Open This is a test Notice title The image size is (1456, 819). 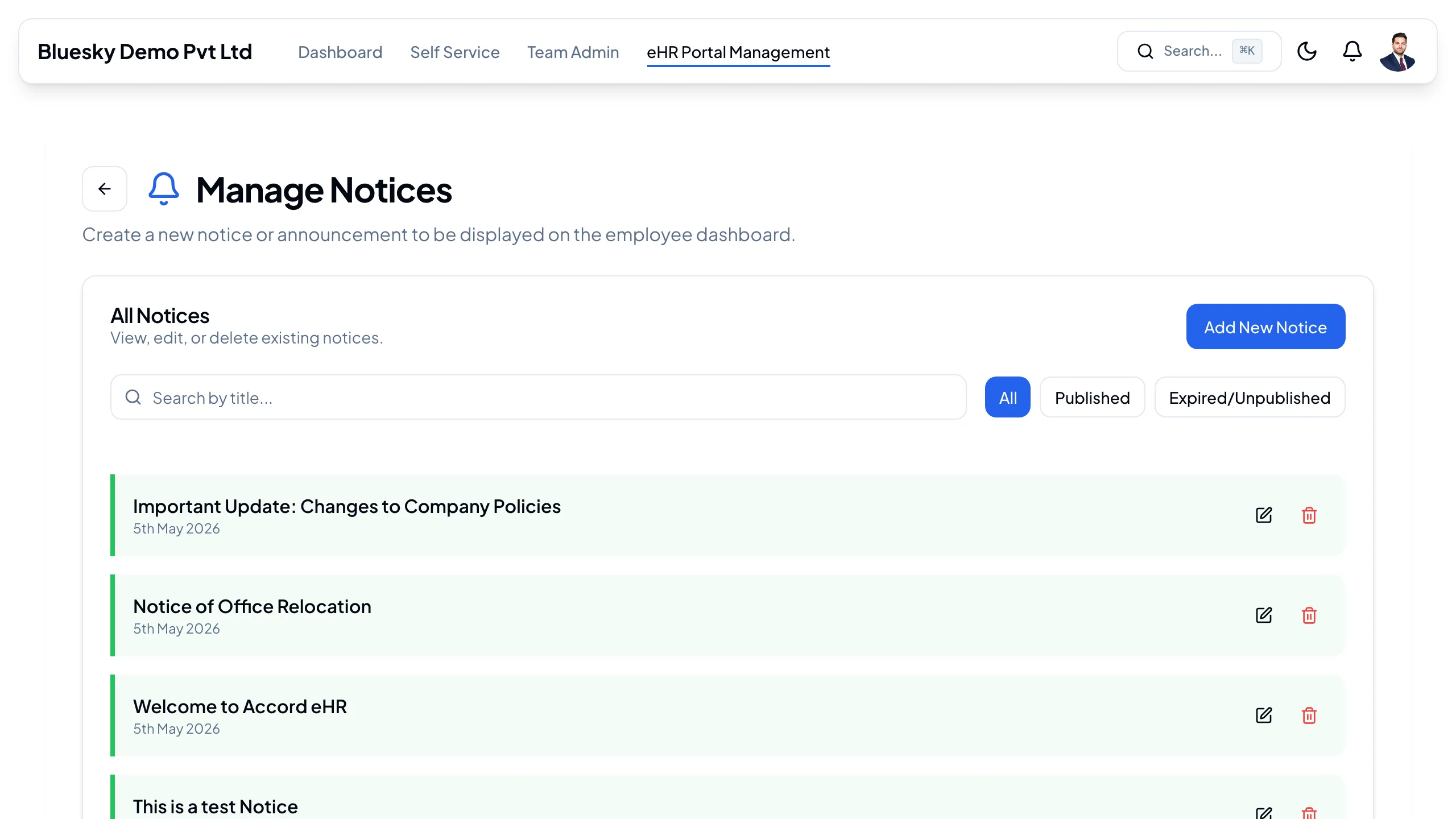click(x=216, y=806)
